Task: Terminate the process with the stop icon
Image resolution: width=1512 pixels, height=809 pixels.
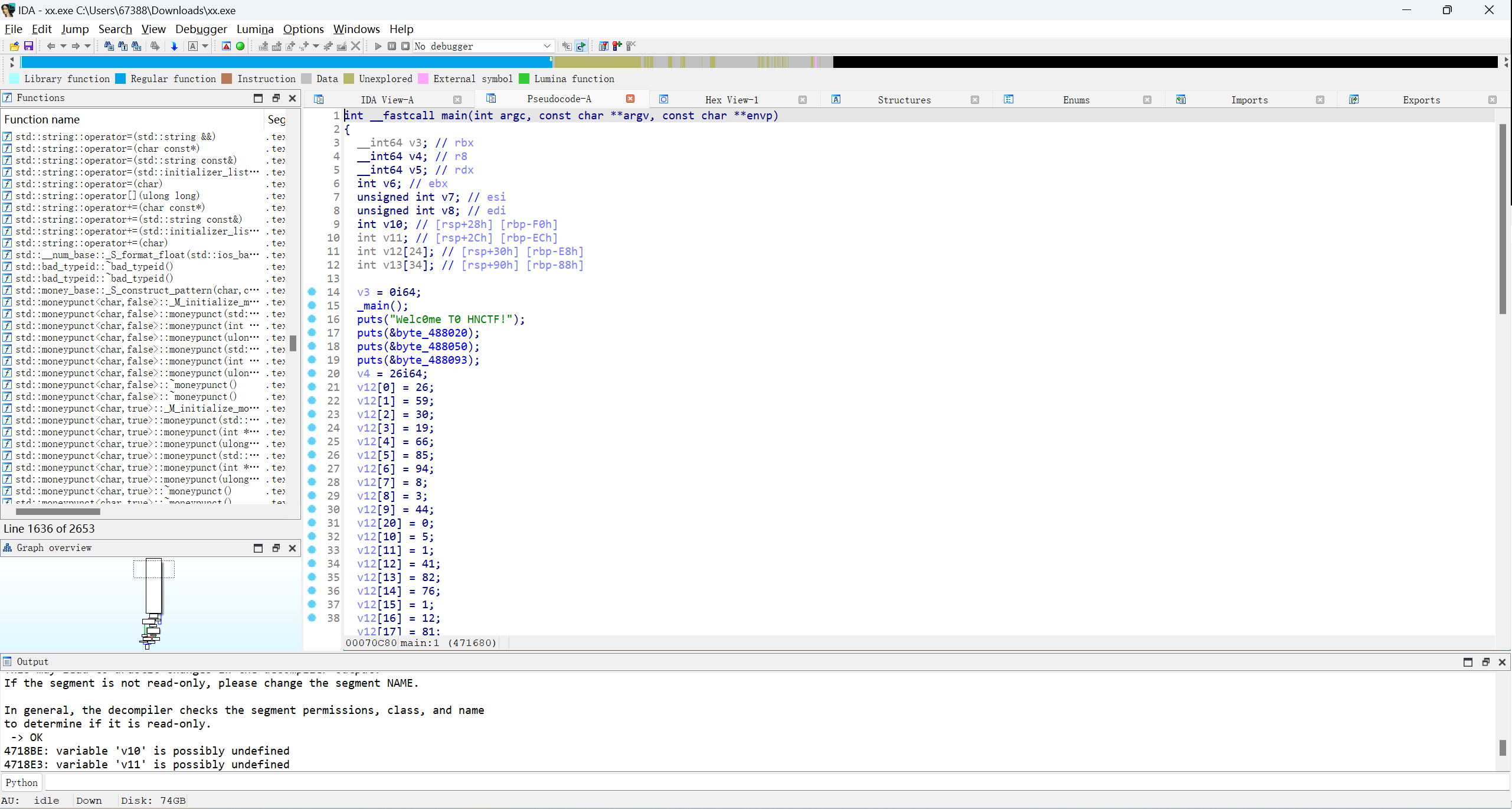Action: click(405, 46)
